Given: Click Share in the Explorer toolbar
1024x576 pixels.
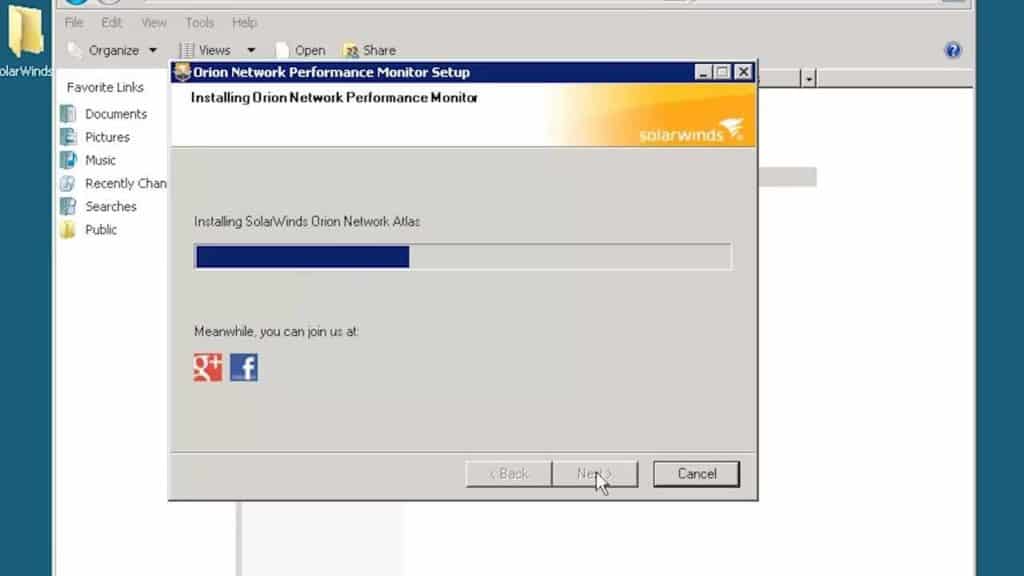Looking at the screenshot, I should click(379, 50).
